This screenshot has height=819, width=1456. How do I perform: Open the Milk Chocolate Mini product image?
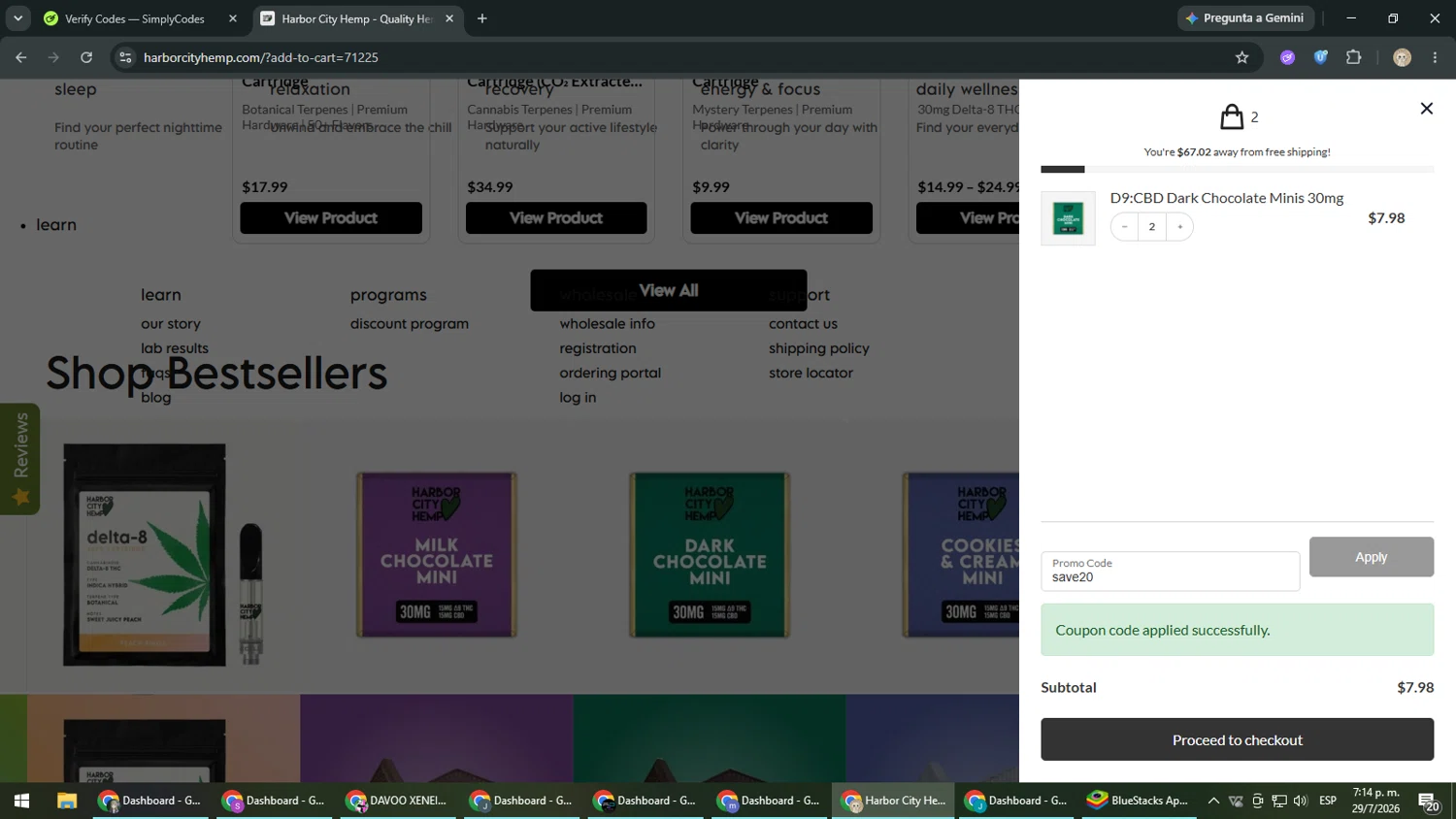437,555
